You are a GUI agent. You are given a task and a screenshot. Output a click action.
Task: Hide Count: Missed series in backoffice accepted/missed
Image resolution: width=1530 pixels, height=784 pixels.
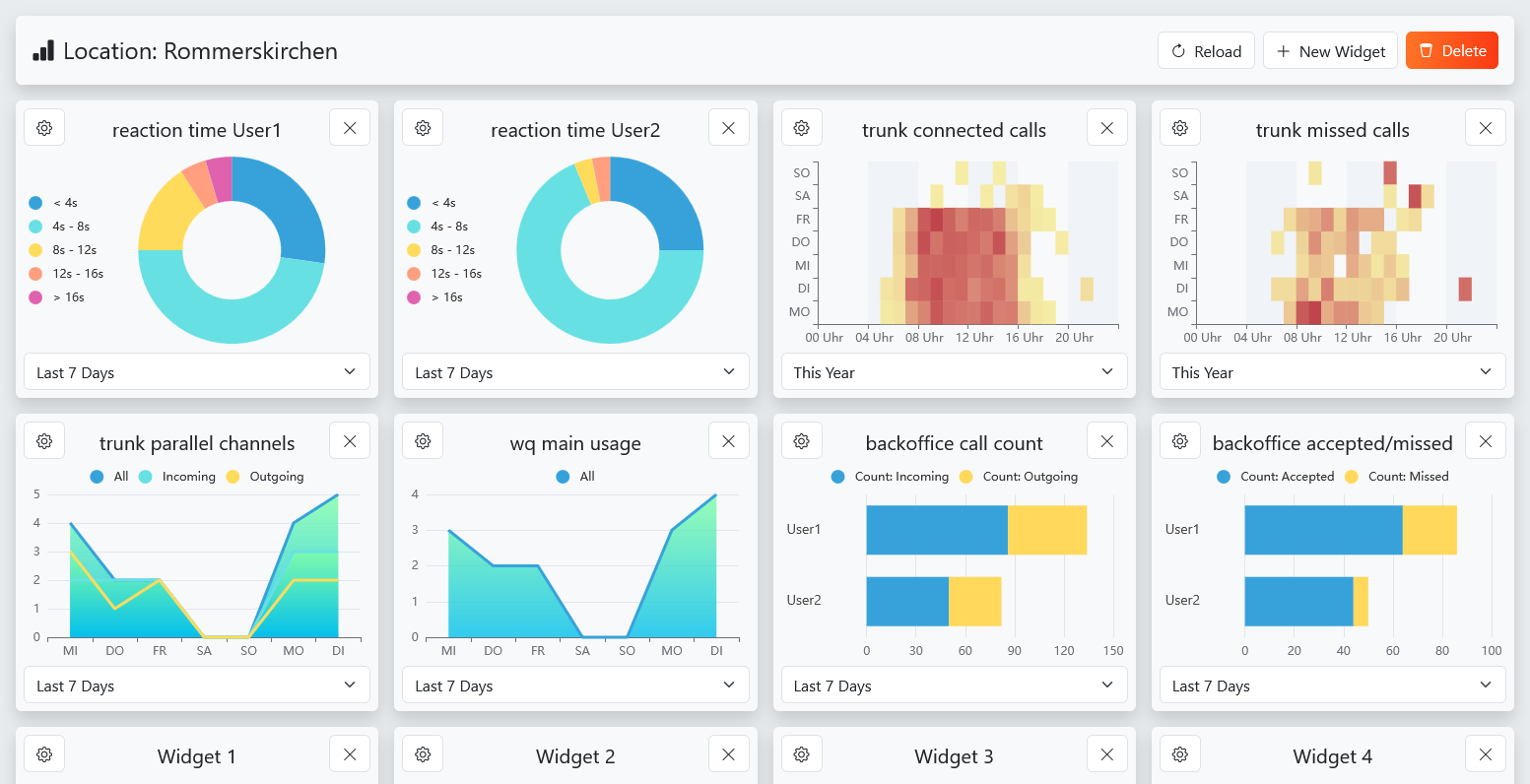(x=1398, y=477)
